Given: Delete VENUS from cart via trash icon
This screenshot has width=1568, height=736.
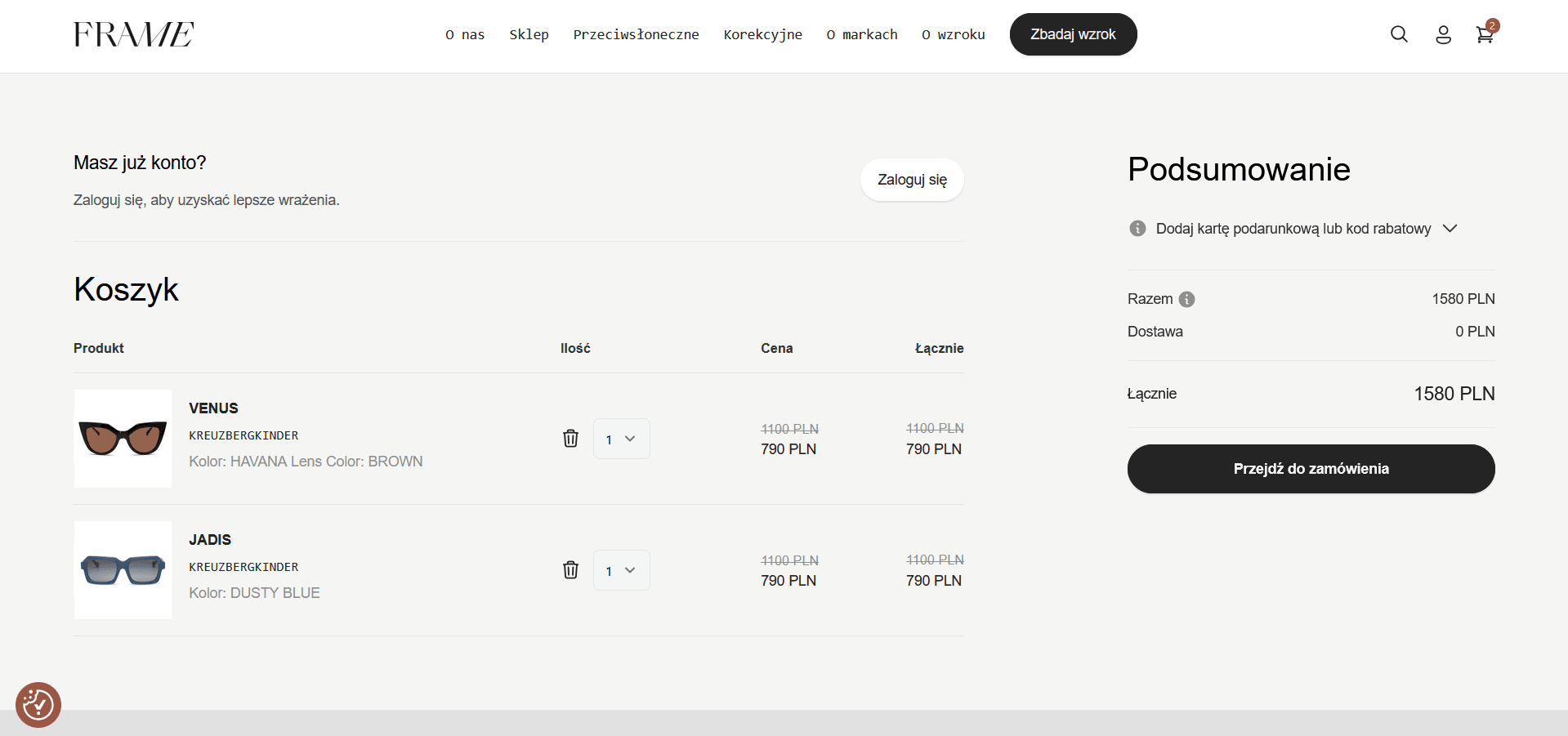Looking at the screenshot, I should (570, 439).
